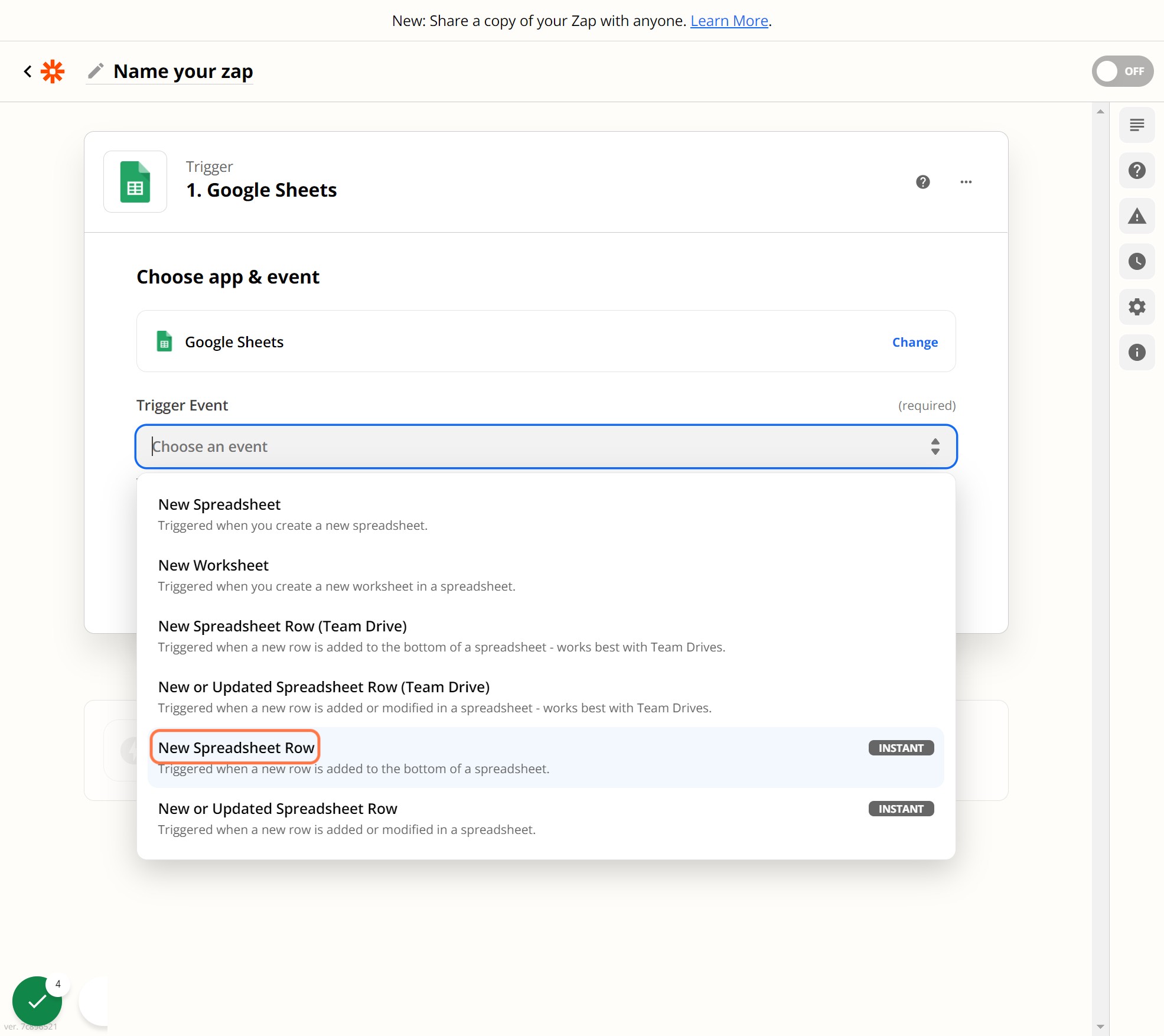
Task: Click the Choose app & event heading
Action: coord(228,276)
